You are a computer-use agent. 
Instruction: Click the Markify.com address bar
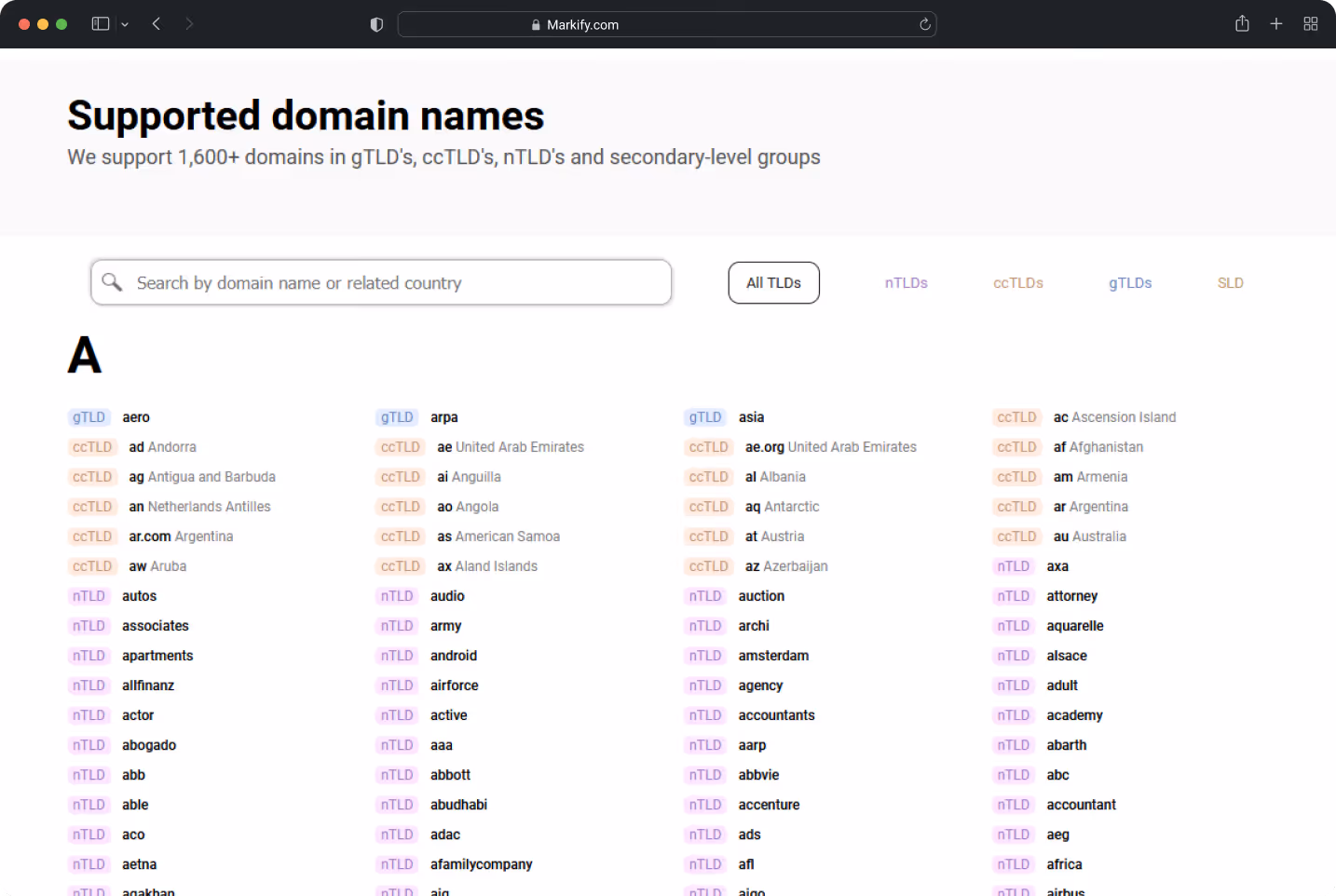point(667,25)
